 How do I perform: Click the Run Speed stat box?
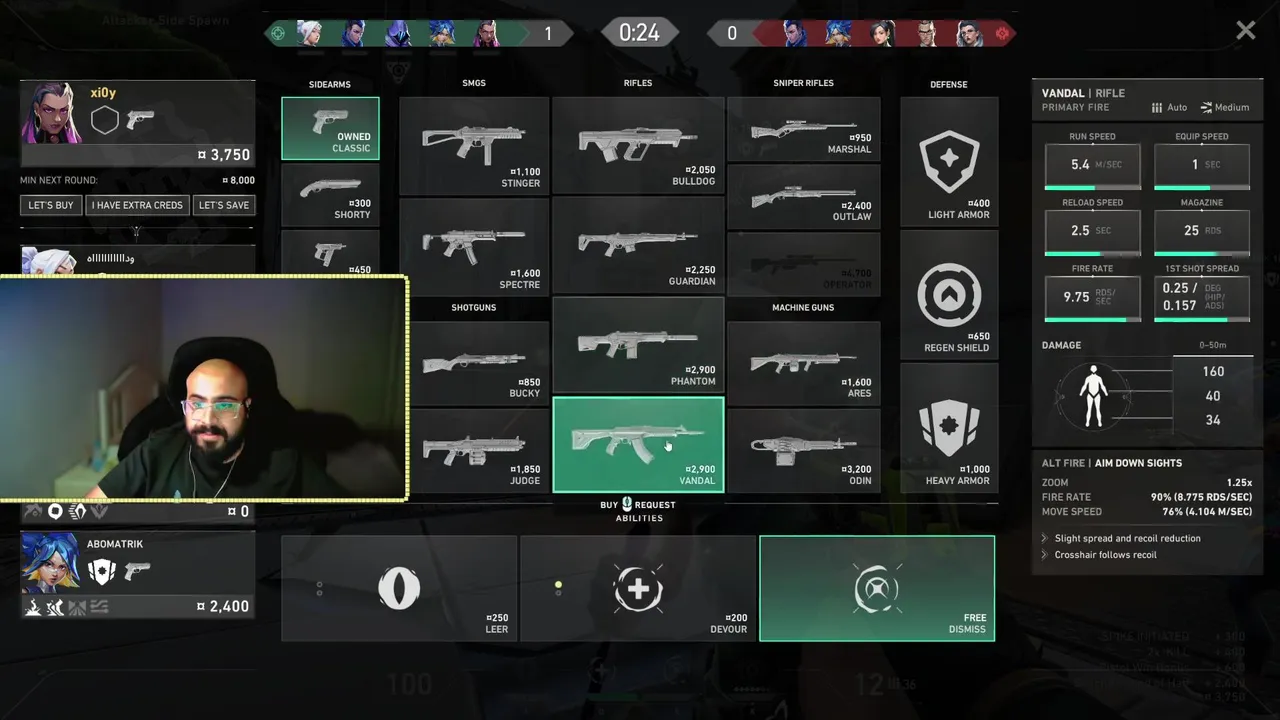(x=1093, y=166)
